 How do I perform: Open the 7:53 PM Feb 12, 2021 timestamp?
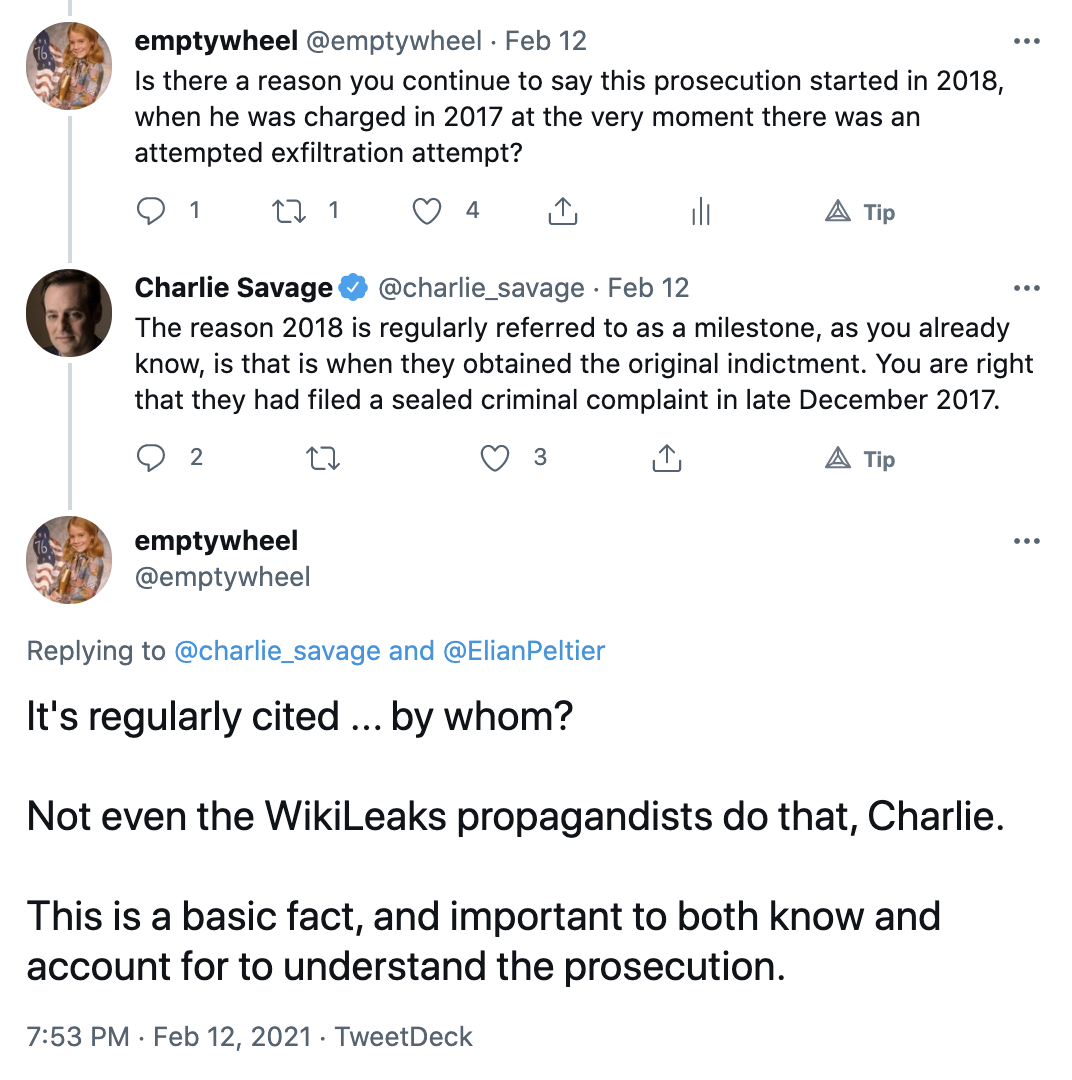coord(169,1037)
